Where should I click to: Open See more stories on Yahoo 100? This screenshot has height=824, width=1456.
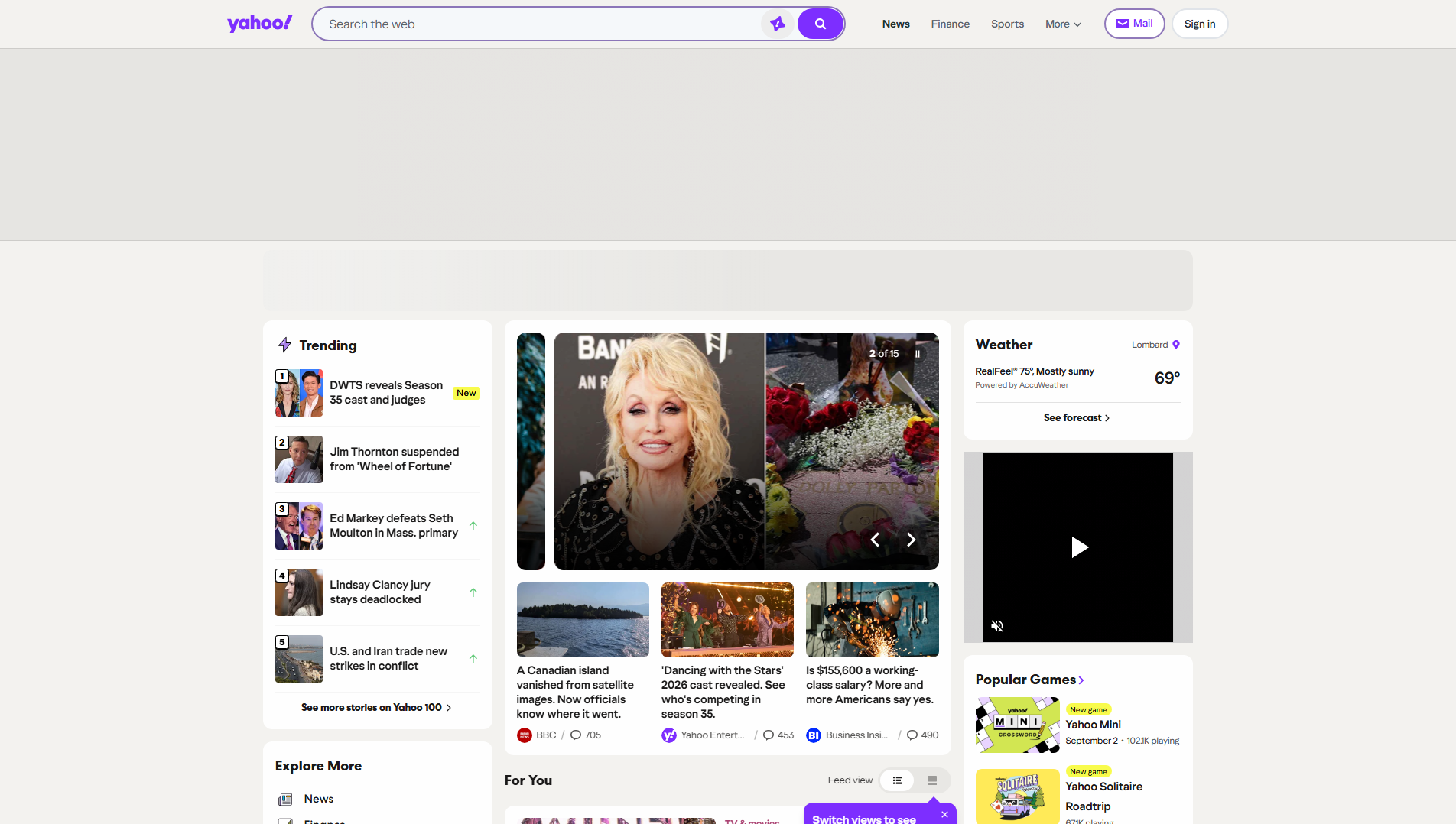coord(376,707)
